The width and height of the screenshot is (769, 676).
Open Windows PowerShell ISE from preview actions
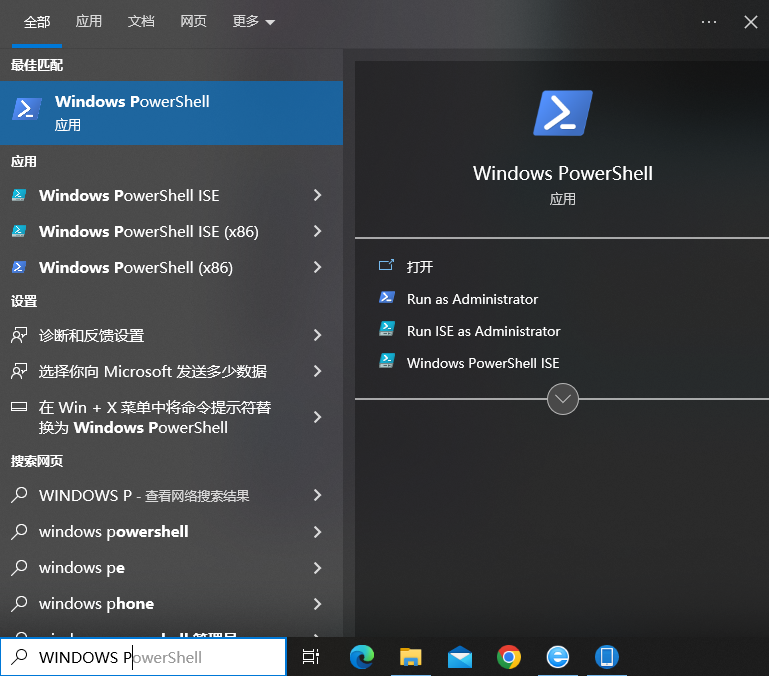pos(483,363)
